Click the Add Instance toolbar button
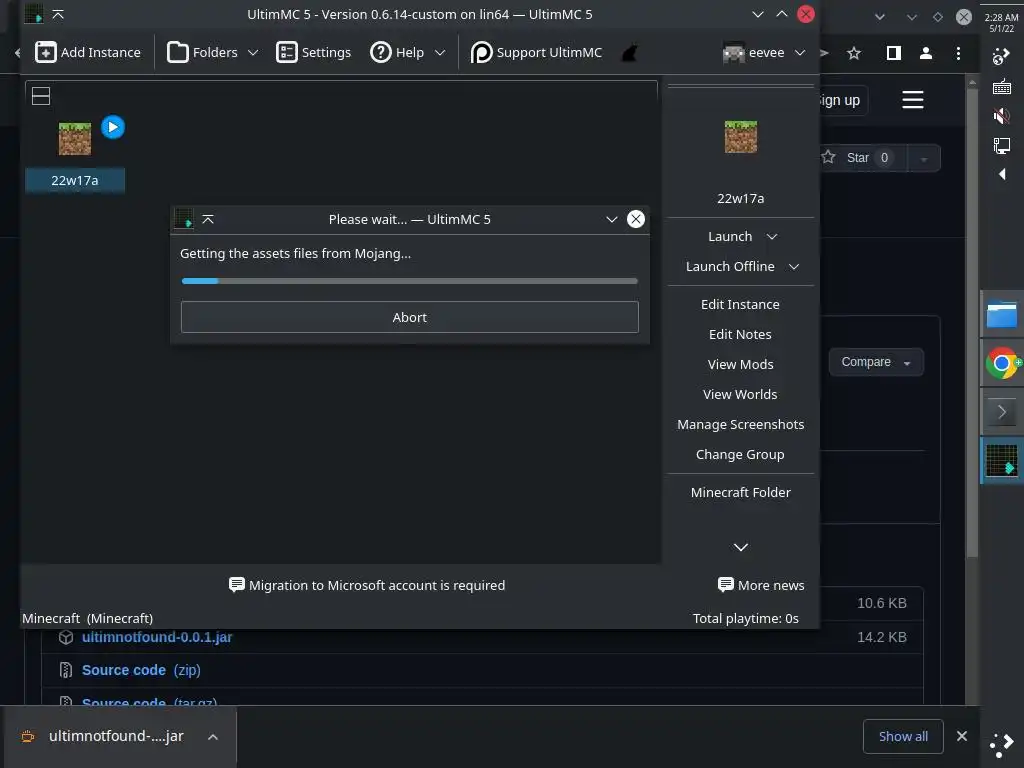Screen dimensions: 1024x768 88,52
